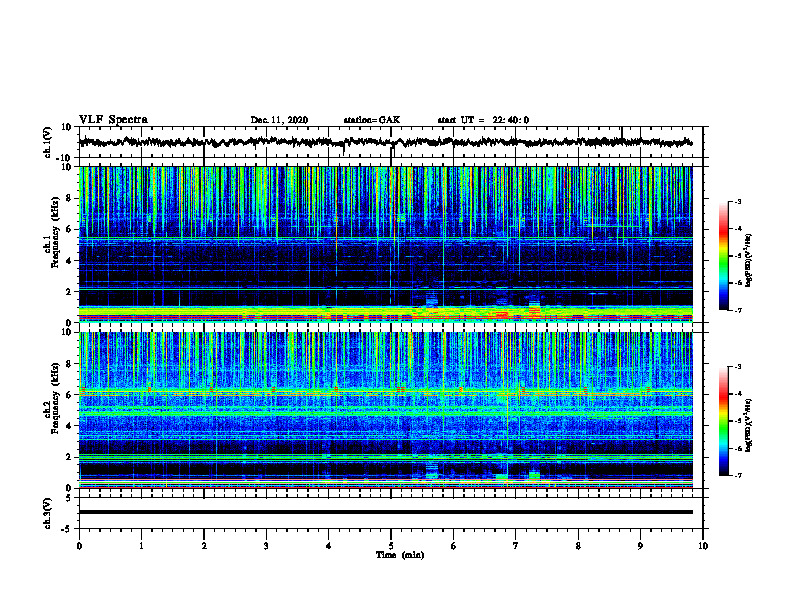Viewport: 792px width, 612px height.
Task: Click the '3' tick on the time axis
Action: coord(266,546)
